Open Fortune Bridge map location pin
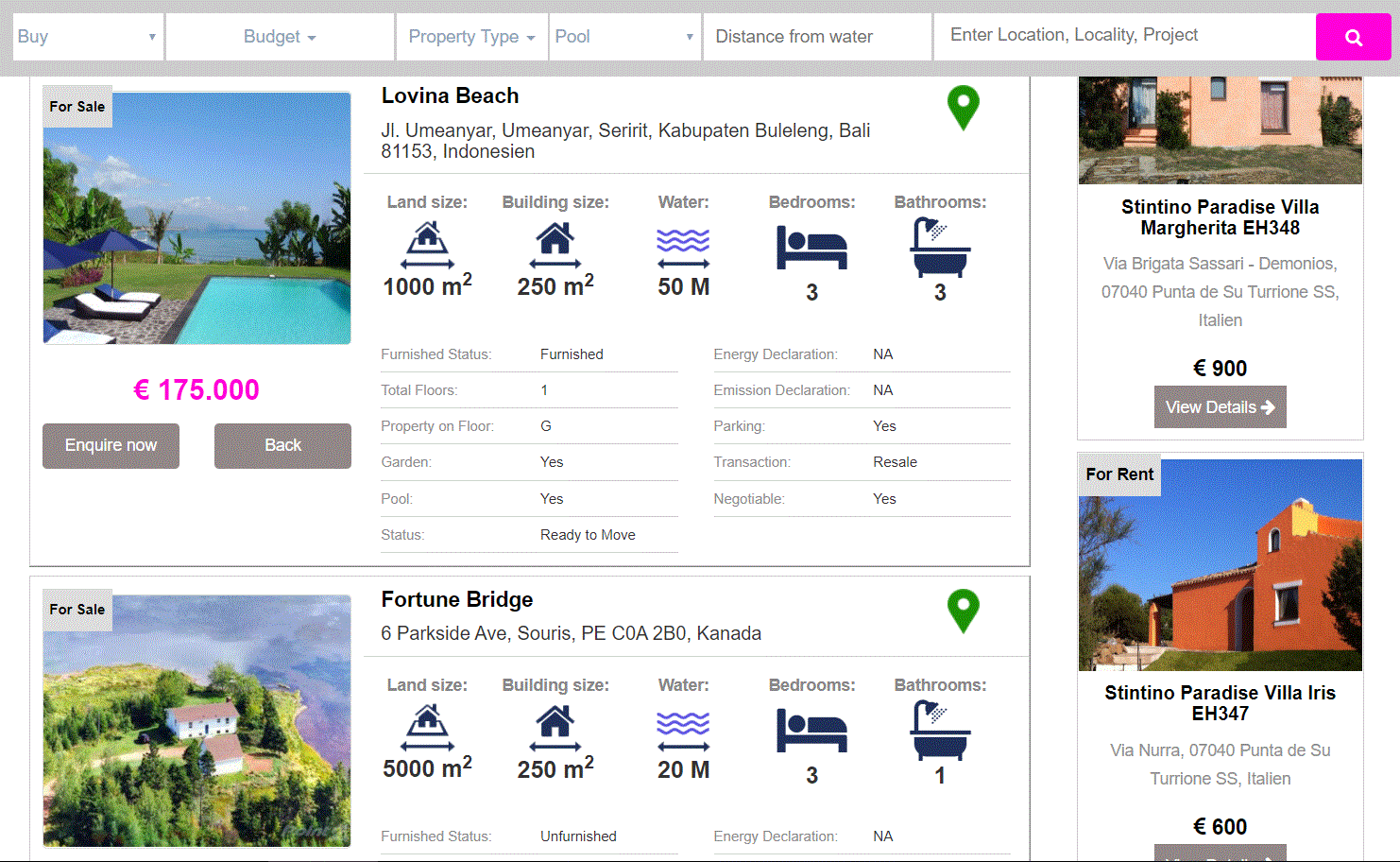Screen dimensions: 1400x862 coord(964,612)
